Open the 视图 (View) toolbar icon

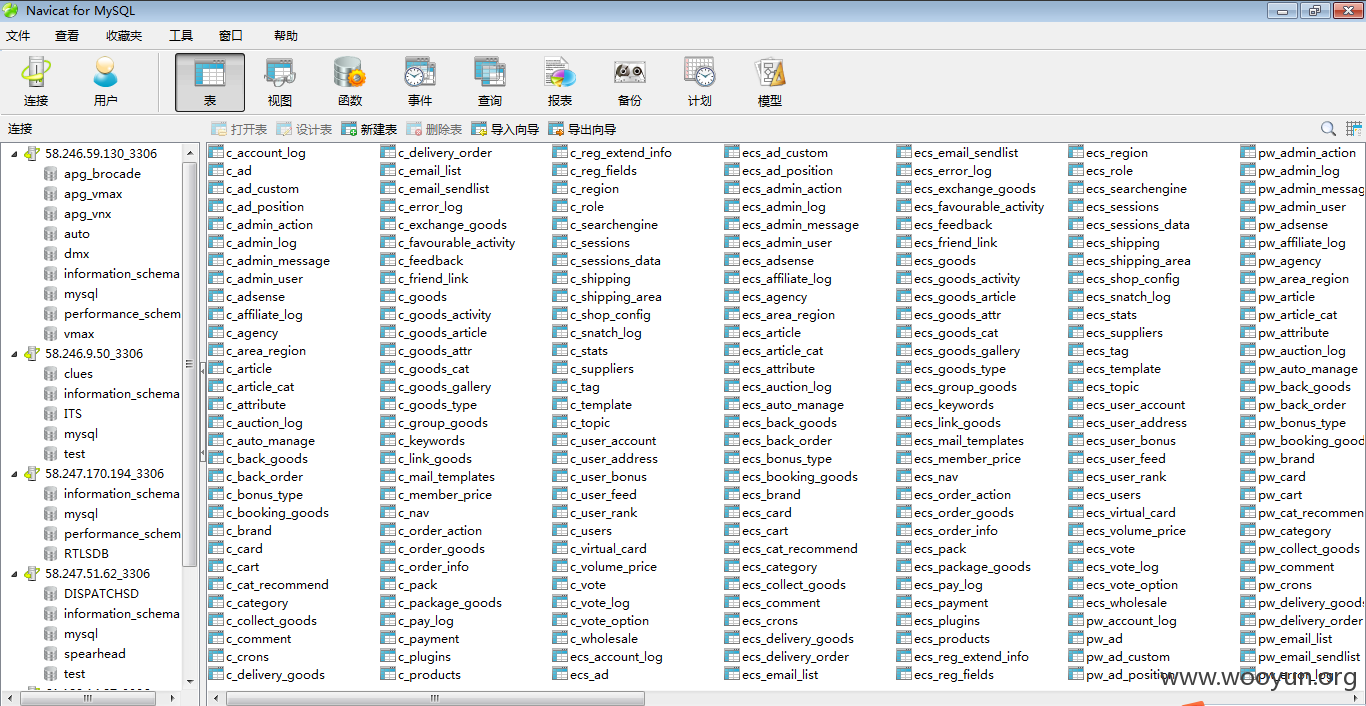point(280,82)
